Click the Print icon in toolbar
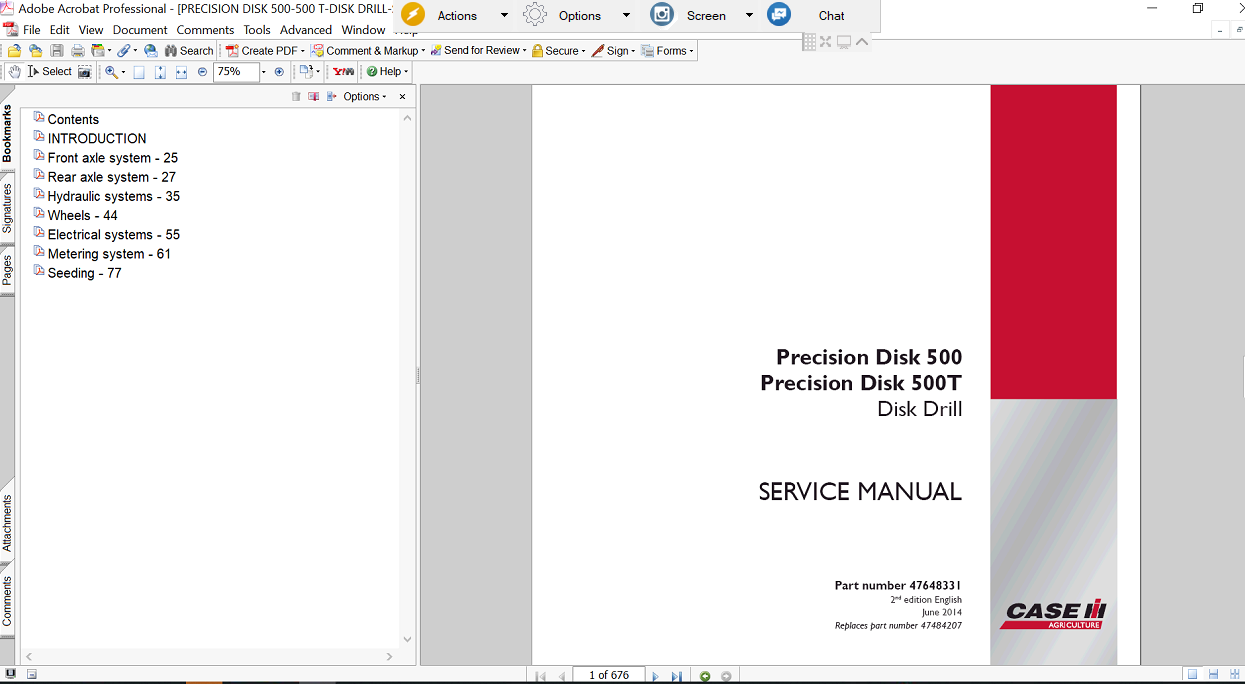 pyautogui.click(x=77, y=51)
